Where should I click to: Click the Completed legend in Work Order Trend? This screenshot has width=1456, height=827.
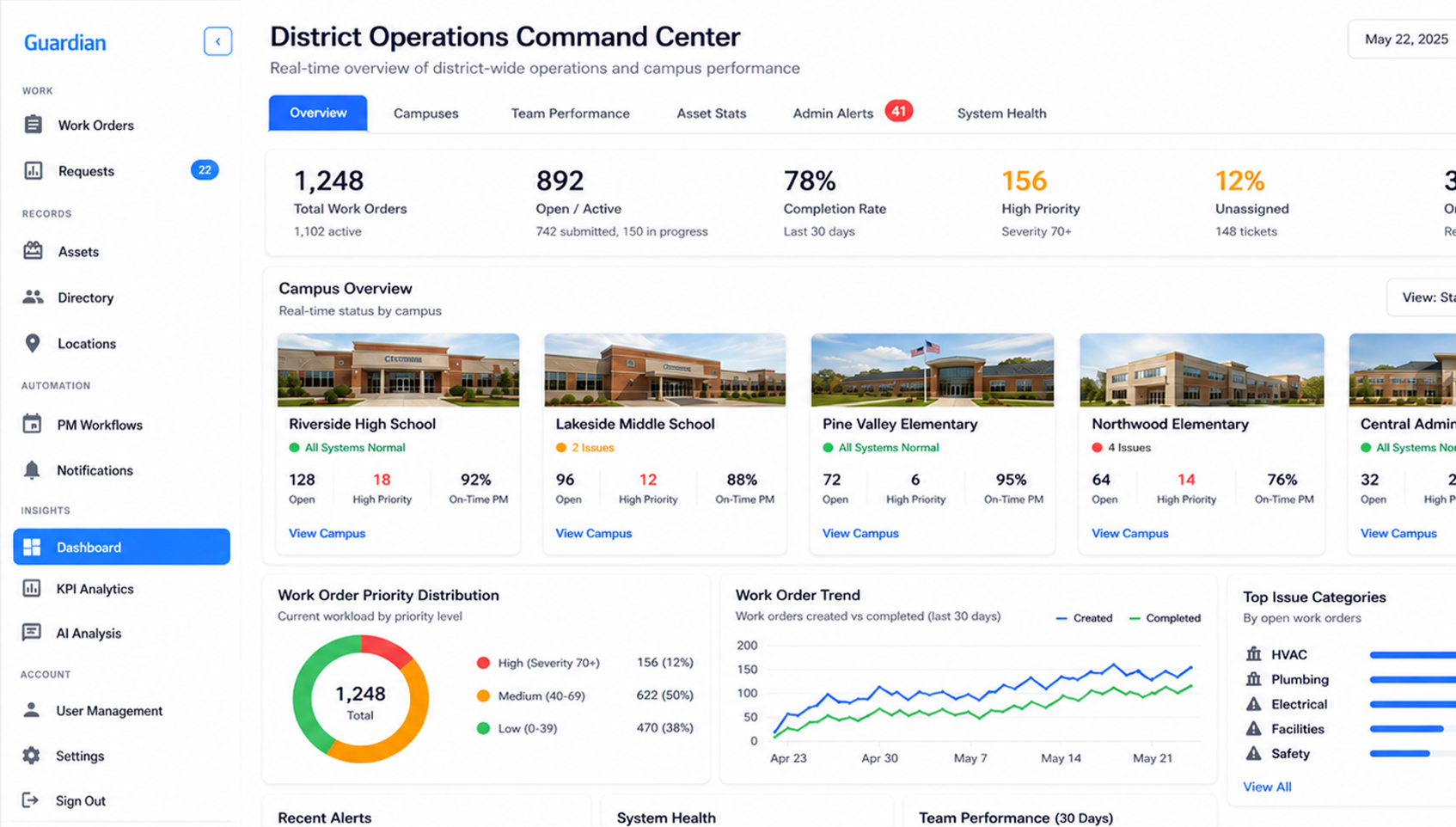click(x=1165, y=618)
